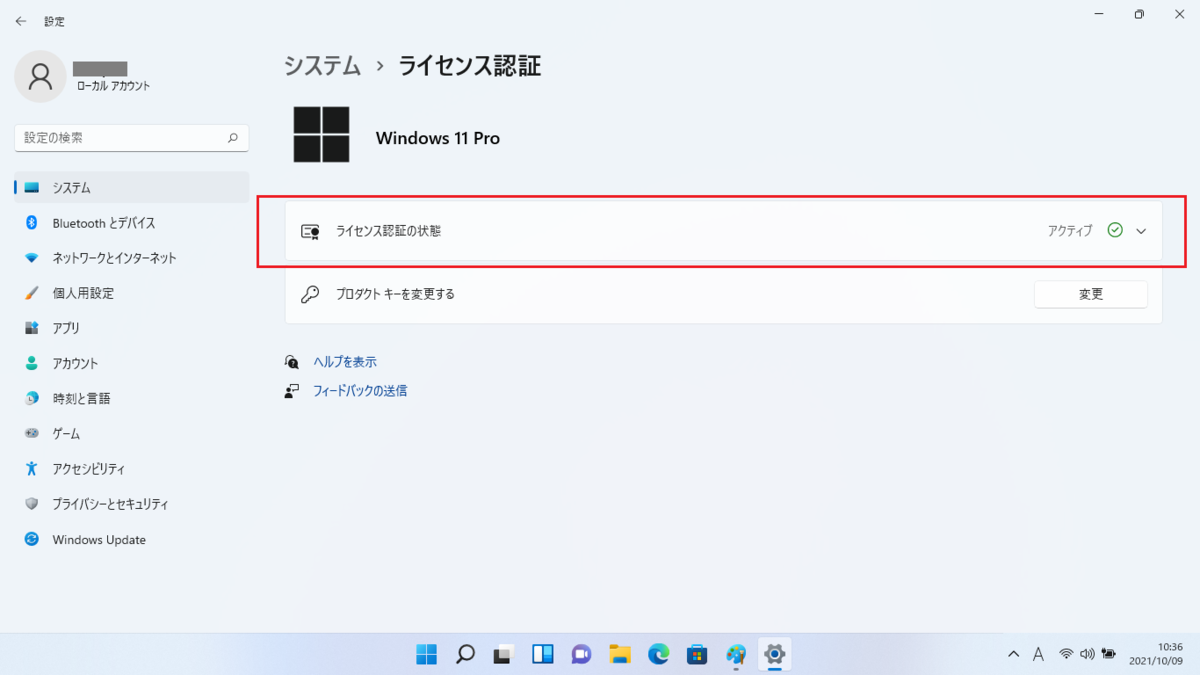This screenshot has width=1200, height=675.
Task: Open Microsoft Store from taskbar
Action: pos(697,654)
